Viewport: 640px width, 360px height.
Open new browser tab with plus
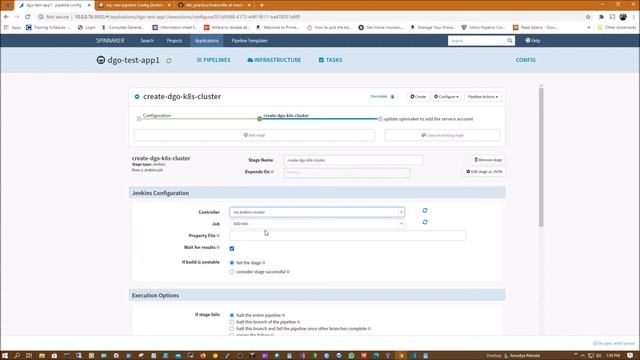(x=262, y=5)
